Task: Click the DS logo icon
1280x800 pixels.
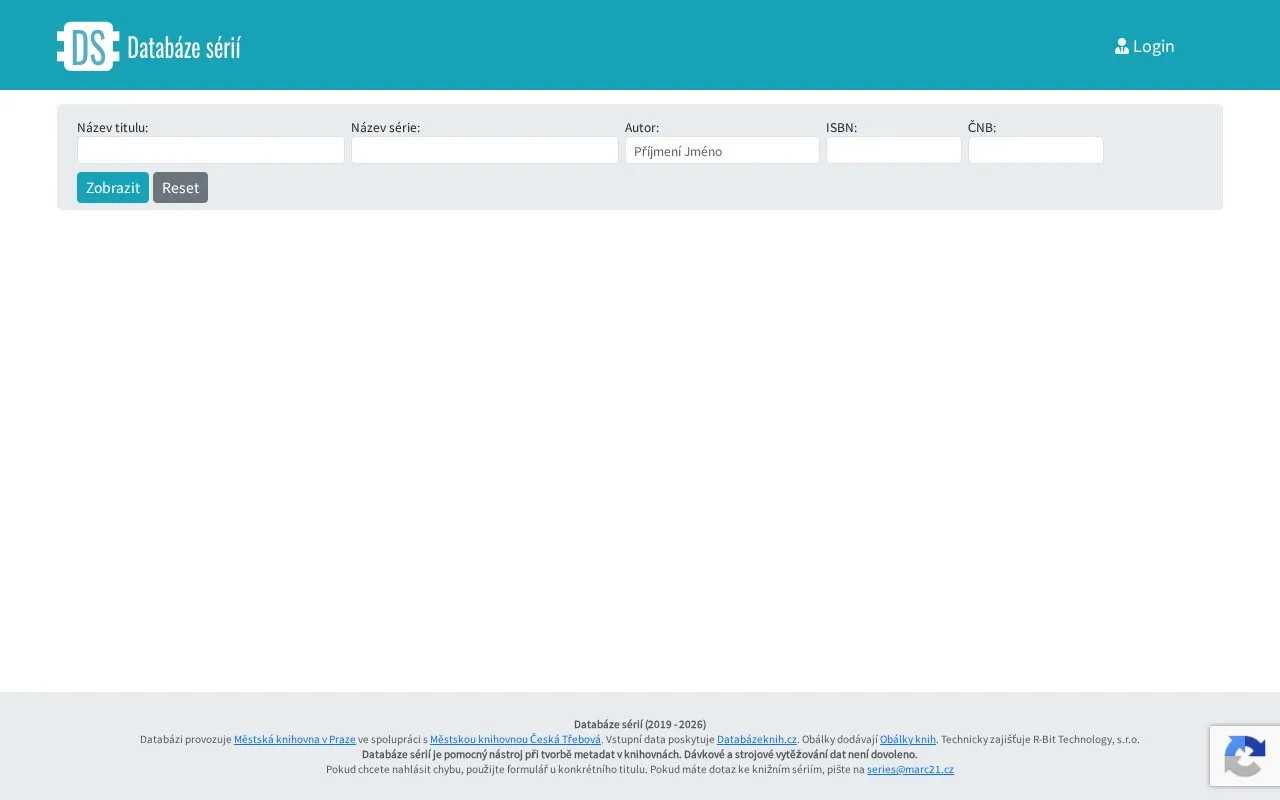Action: click(x=88, y=46)
